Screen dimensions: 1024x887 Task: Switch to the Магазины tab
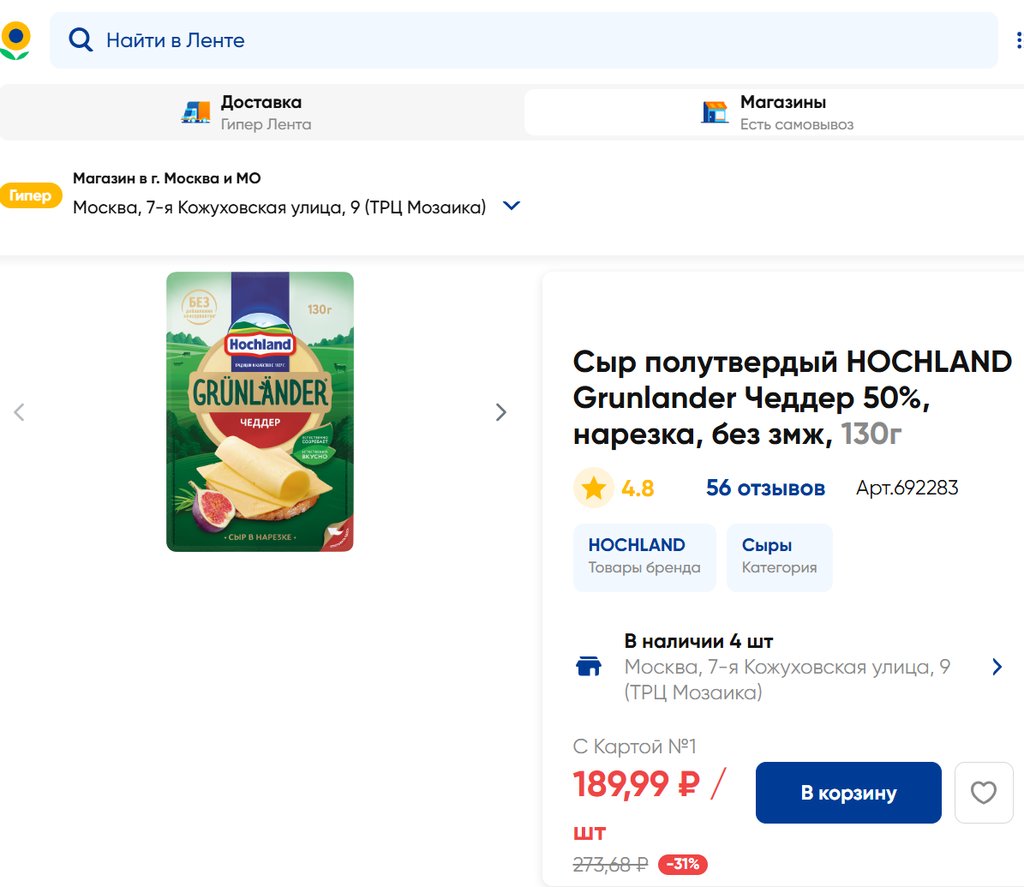click(x=782, y=112)
